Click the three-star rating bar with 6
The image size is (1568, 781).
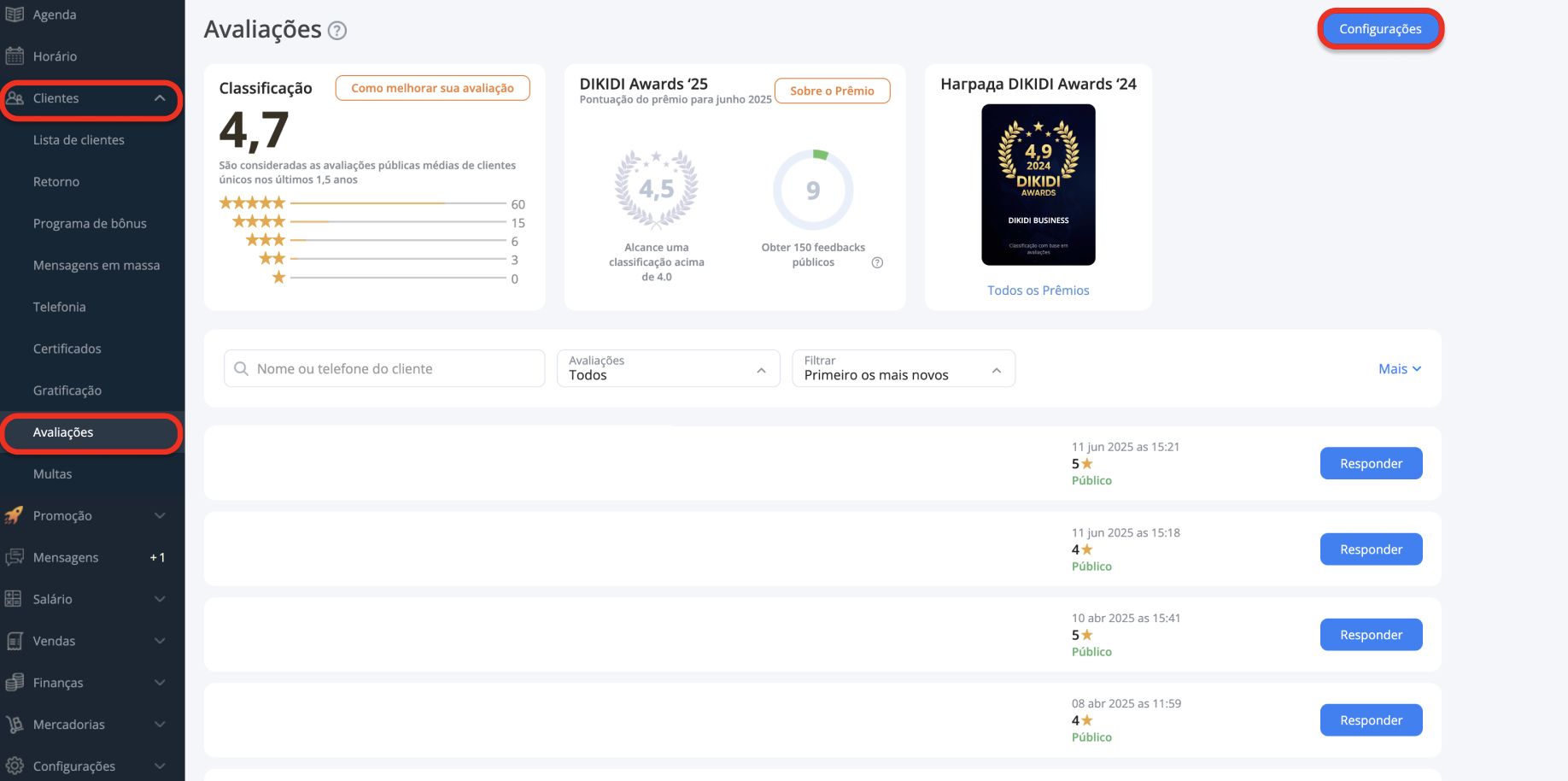point(398,241)
